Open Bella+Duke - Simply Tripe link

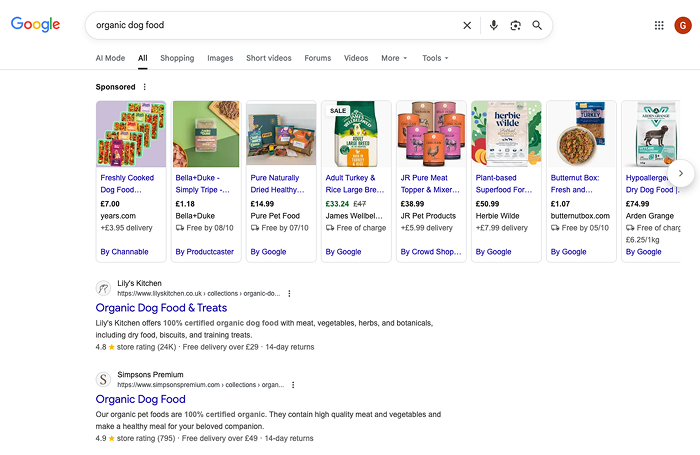click(203, 184)
